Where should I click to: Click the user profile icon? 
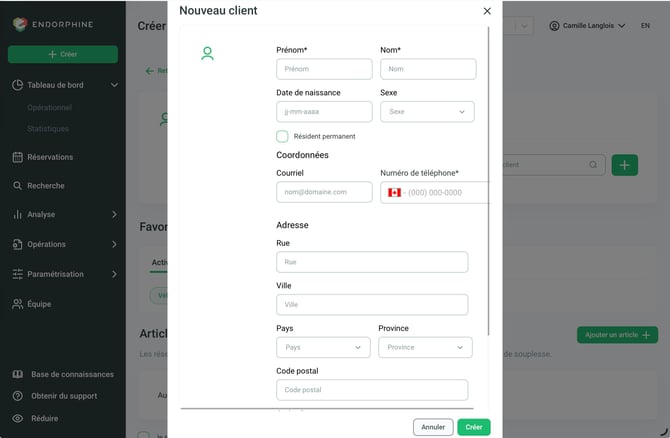coord(554,26)
